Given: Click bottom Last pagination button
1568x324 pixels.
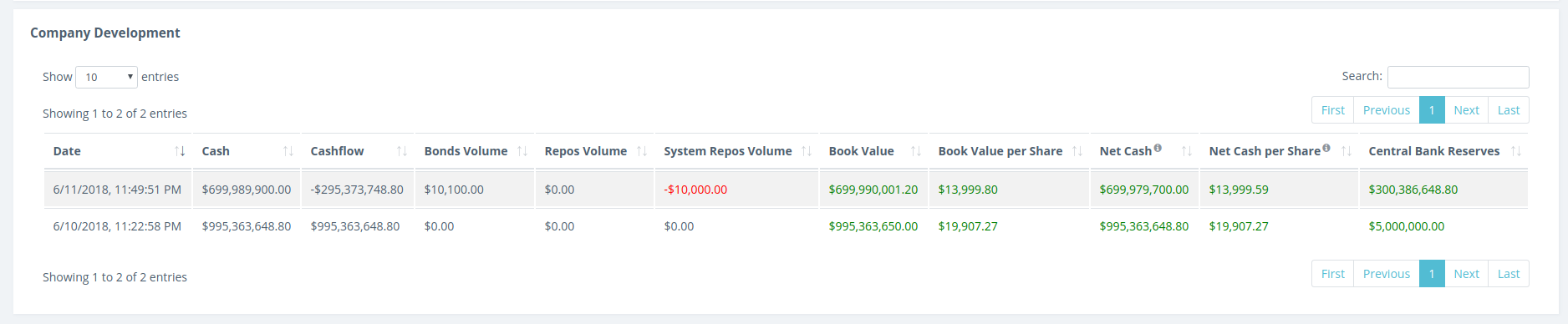Looking at the screenshot, I should click(x=1509, y=274).
